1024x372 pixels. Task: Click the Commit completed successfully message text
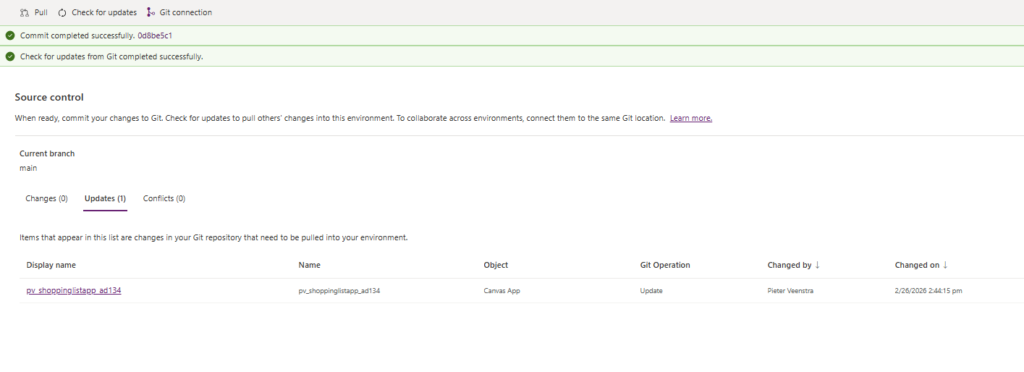click(x=78, y=35)
